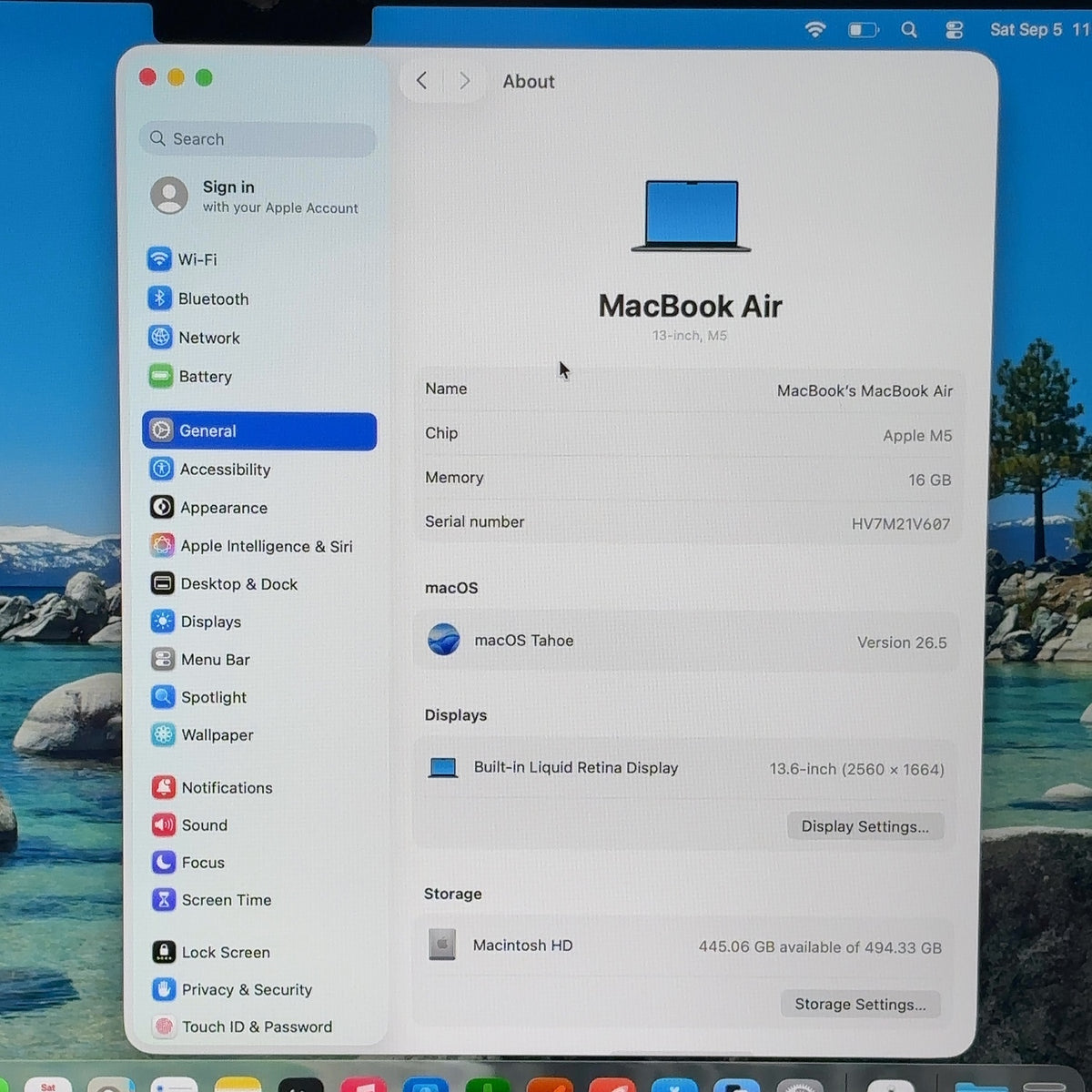Click 445.06 GB available of 494.33 GB
The height and width of the screenshot is (1092, 1092).
coord(820,947)
